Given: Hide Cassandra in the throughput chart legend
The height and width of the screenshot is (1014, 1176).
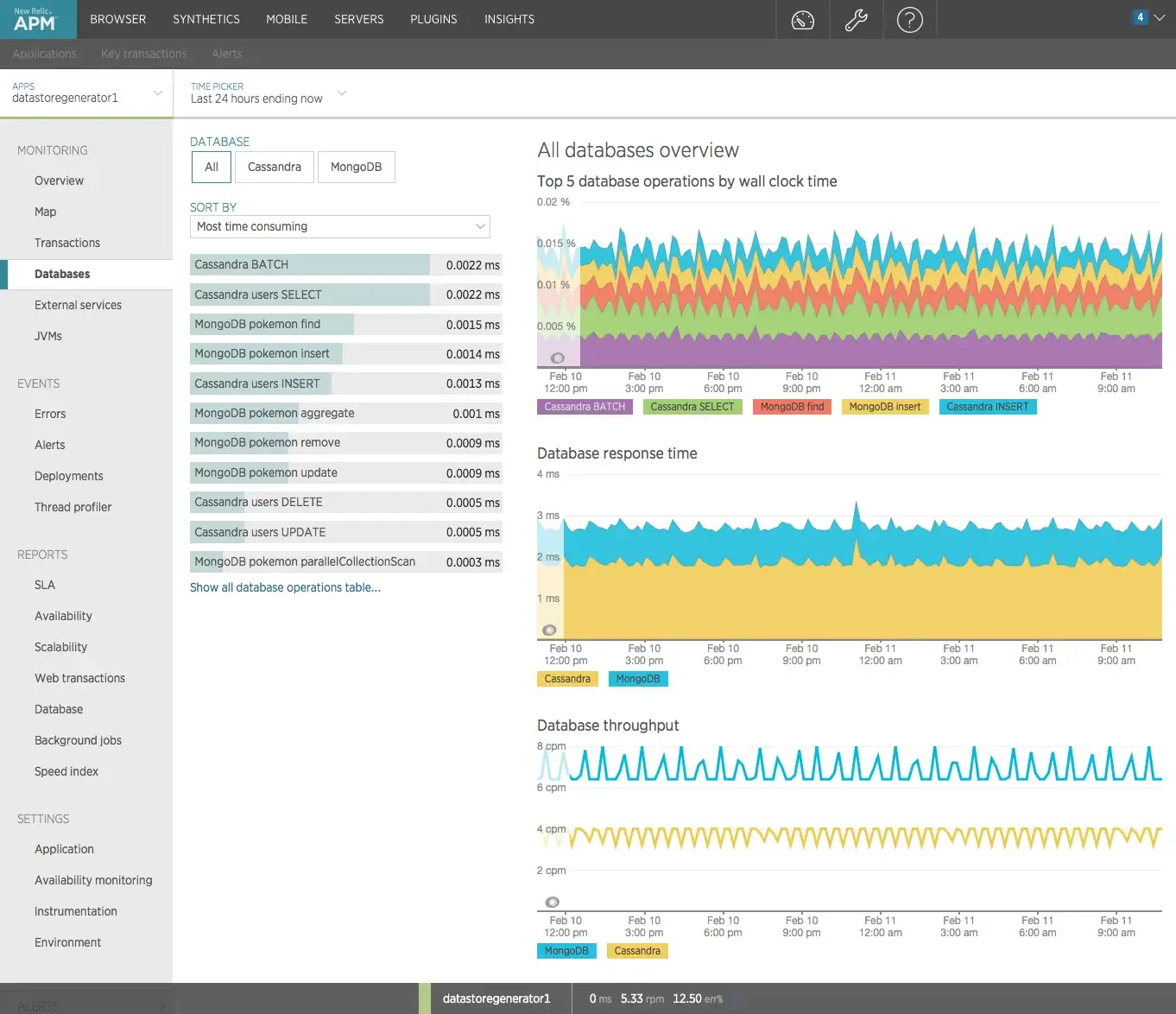Looking at the screenshot, I should coord(637,950).
